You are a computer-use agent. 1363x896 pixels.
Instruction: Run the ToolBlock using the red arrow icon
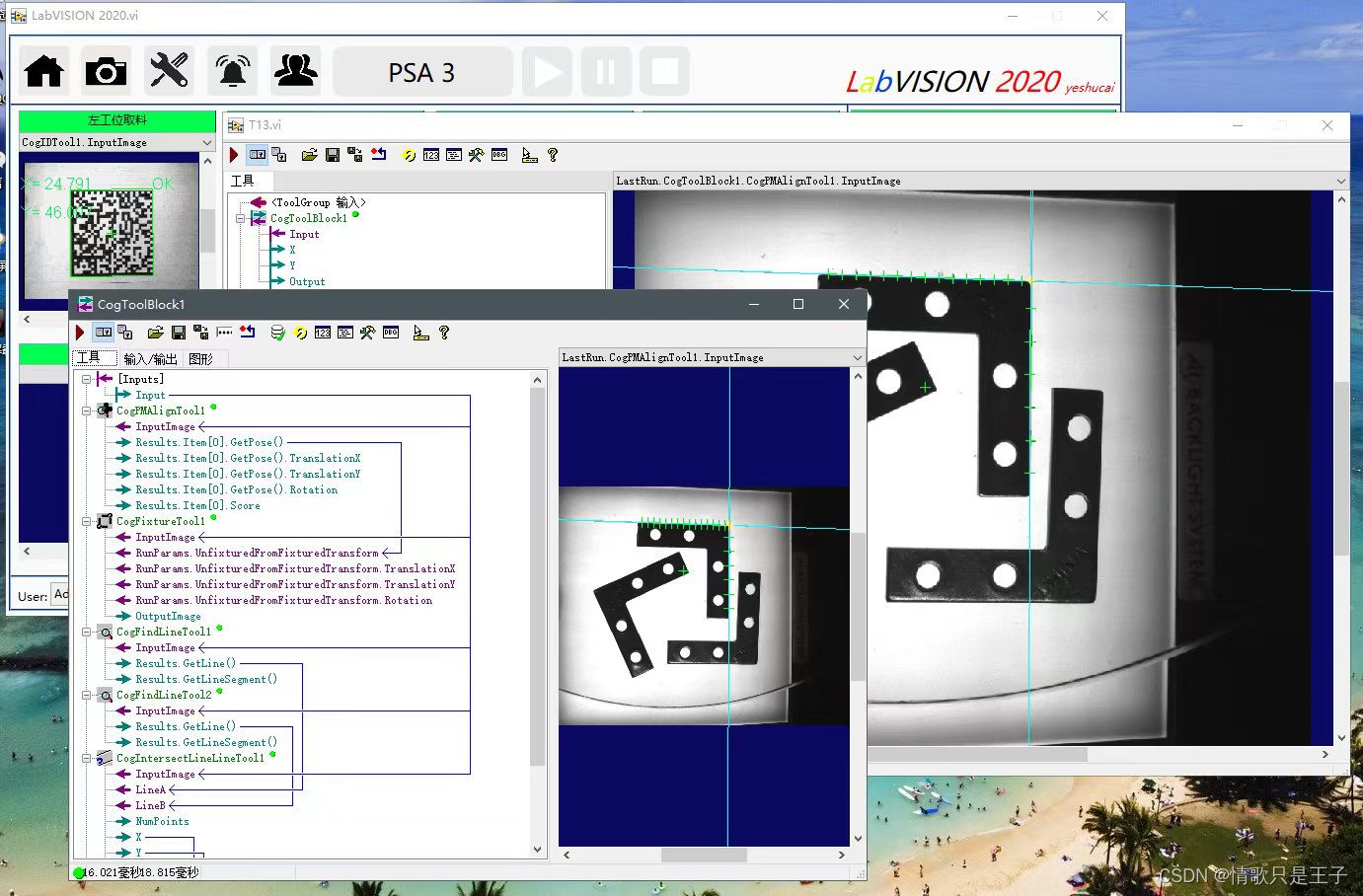(x=79, y=333)
